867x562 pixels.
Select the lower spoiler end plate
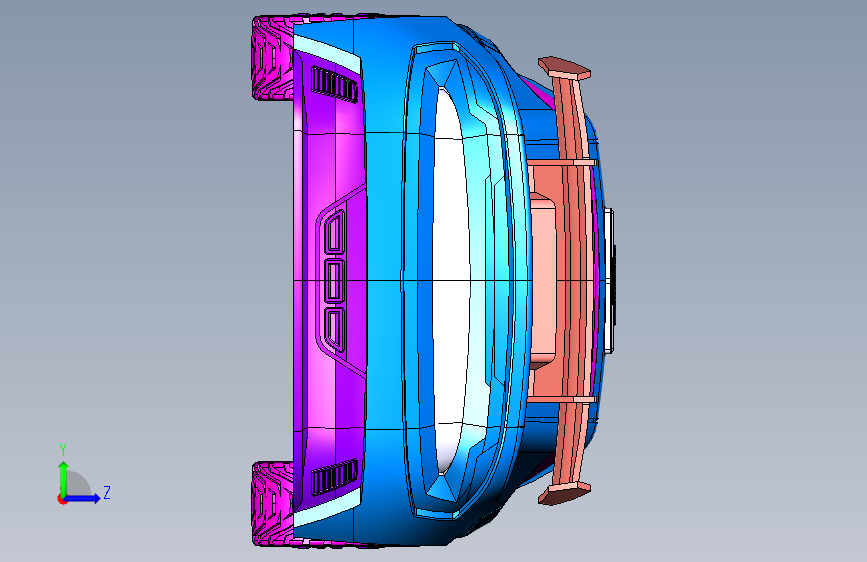click(x=565, y=493)
